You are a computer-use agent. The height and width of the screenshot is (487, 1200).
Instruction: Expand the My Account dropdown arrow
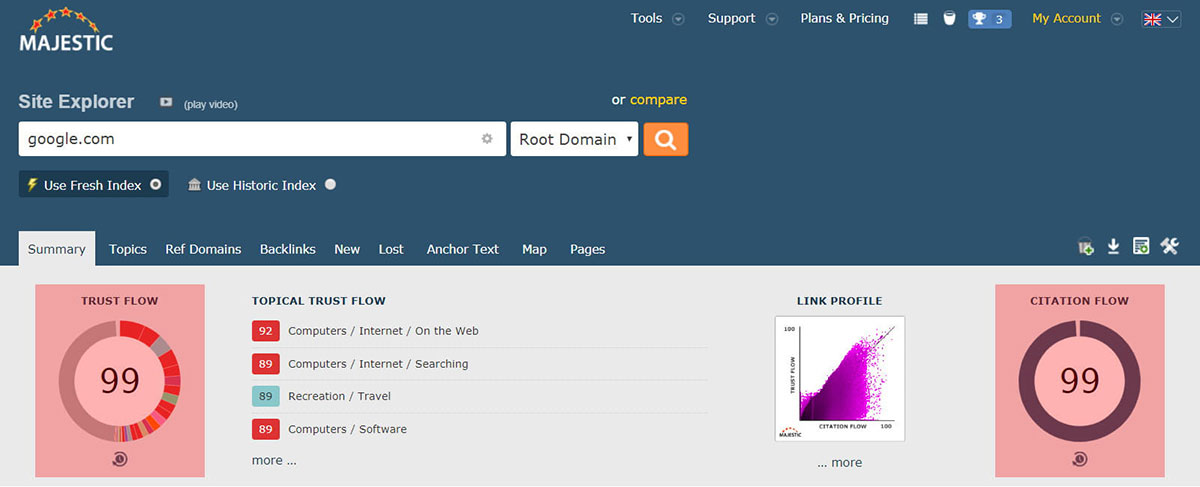1117,19
